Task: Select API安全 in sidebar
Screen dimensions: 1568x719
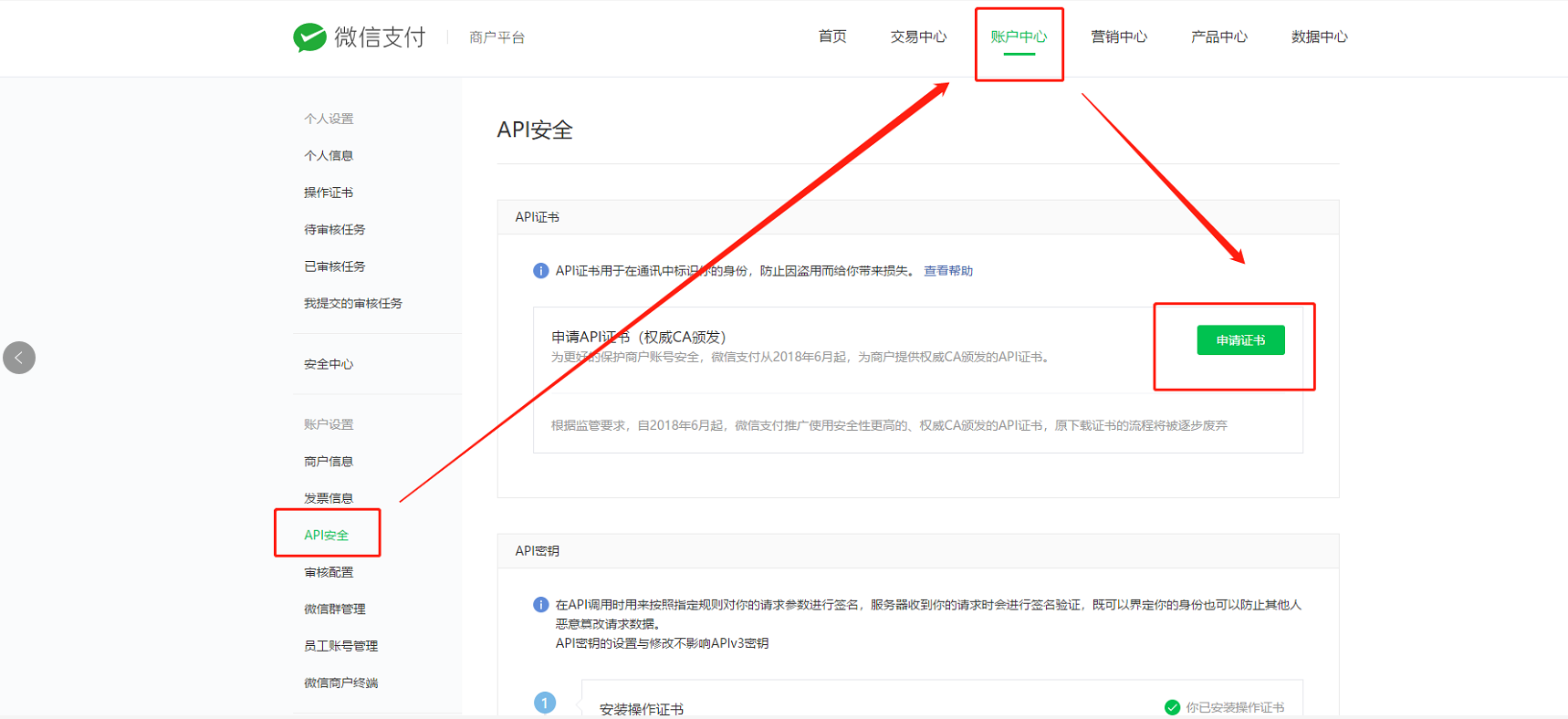Action: 327,536
